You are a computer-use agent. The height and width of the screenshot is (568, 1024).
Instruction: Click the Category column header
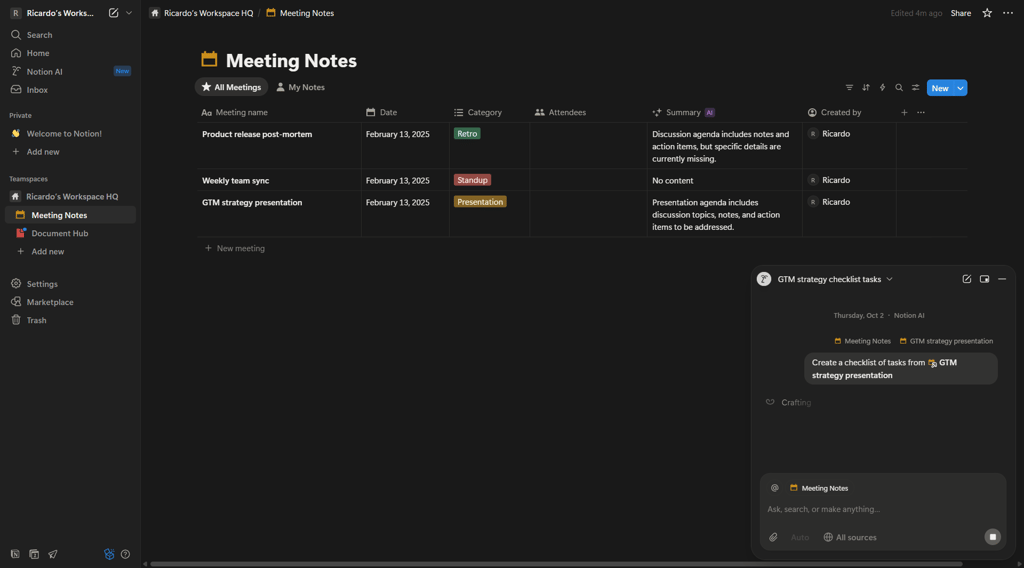(489, 112)
